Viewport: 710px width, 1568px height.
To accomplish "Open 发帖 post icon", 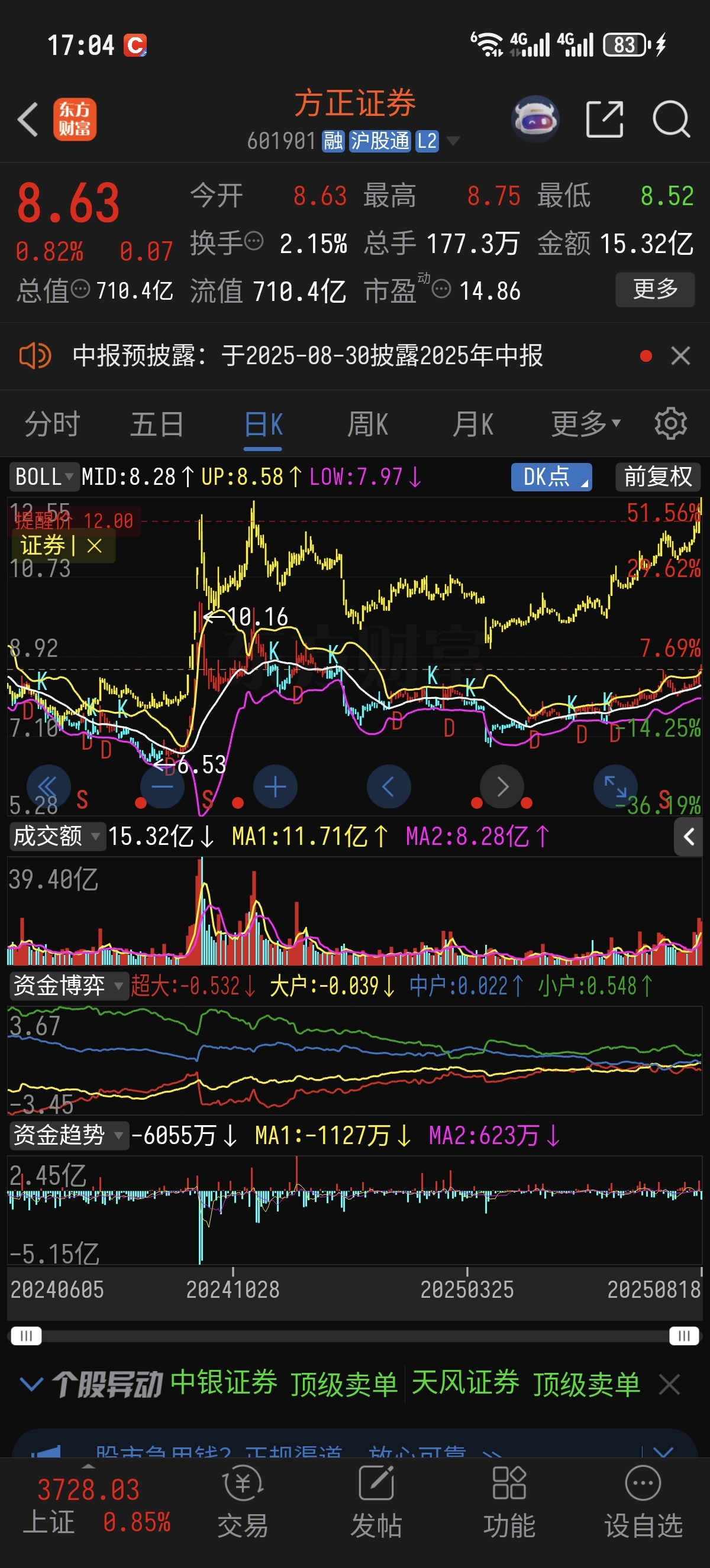I will pos(376,1502).
